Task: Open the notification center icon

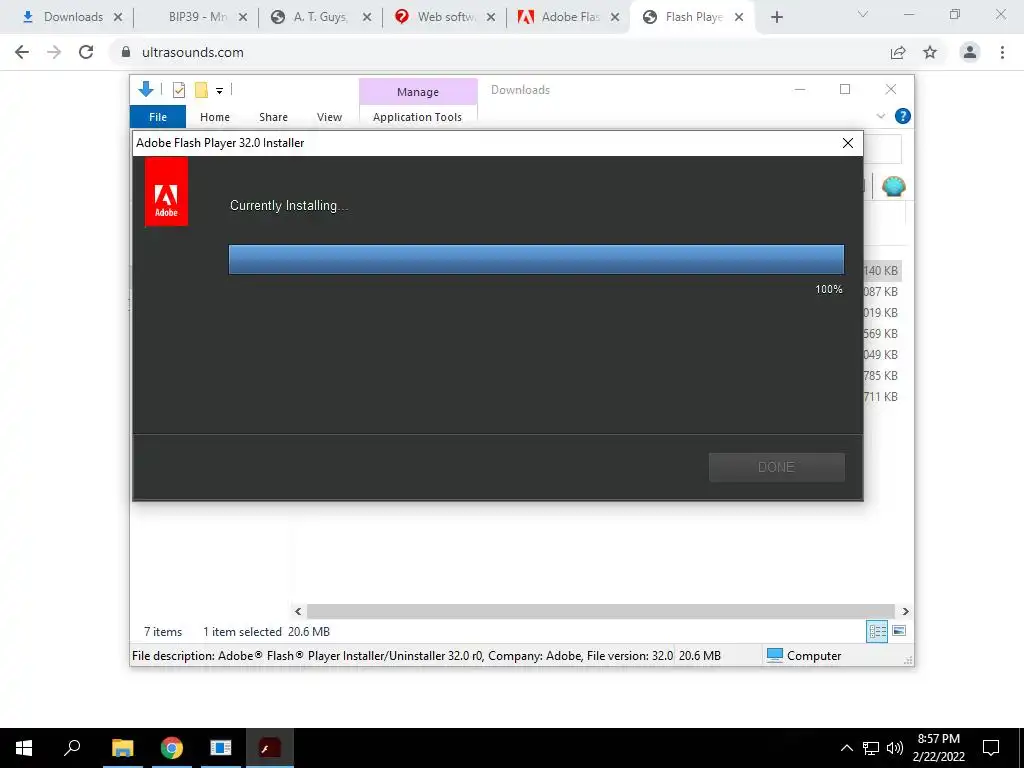Action: pos(991,748)
